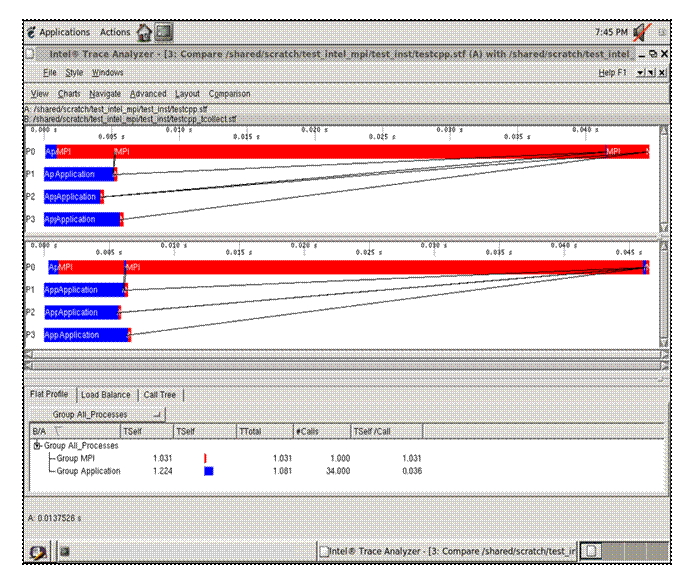
Task: Switch to the Flat Profile tab
Action: 49,394
